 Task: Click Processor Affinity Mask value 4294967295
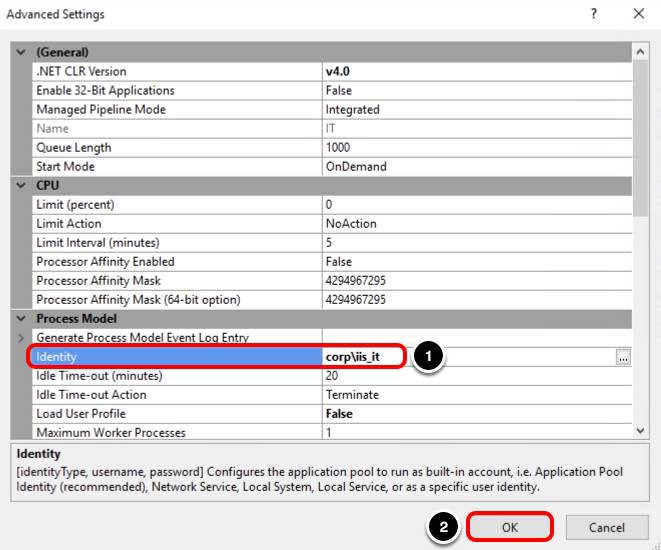click(477, 281)
